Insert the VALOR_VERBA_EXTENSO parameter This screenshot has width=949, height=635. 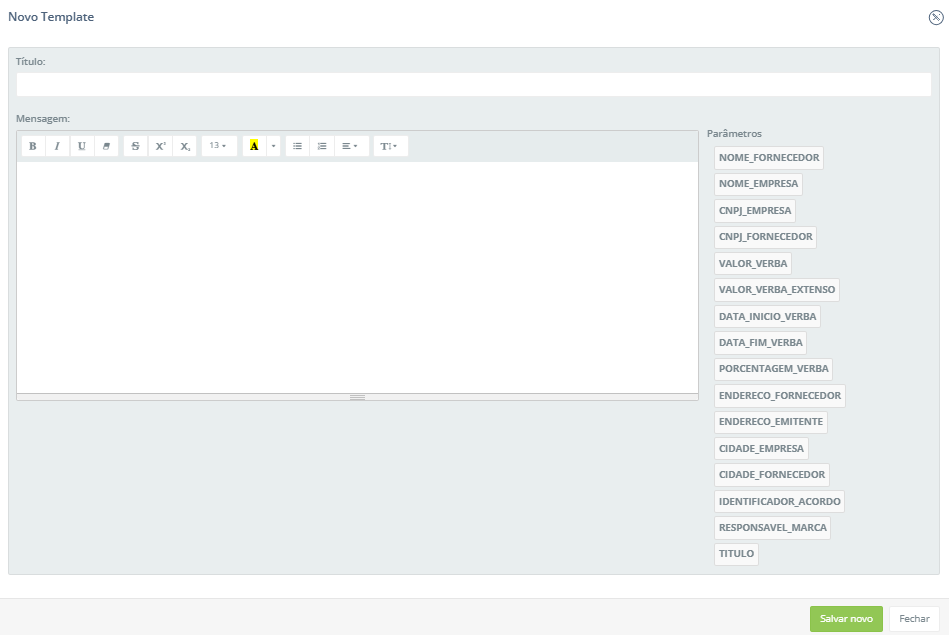pyautogui.click(x=776, y=290)
